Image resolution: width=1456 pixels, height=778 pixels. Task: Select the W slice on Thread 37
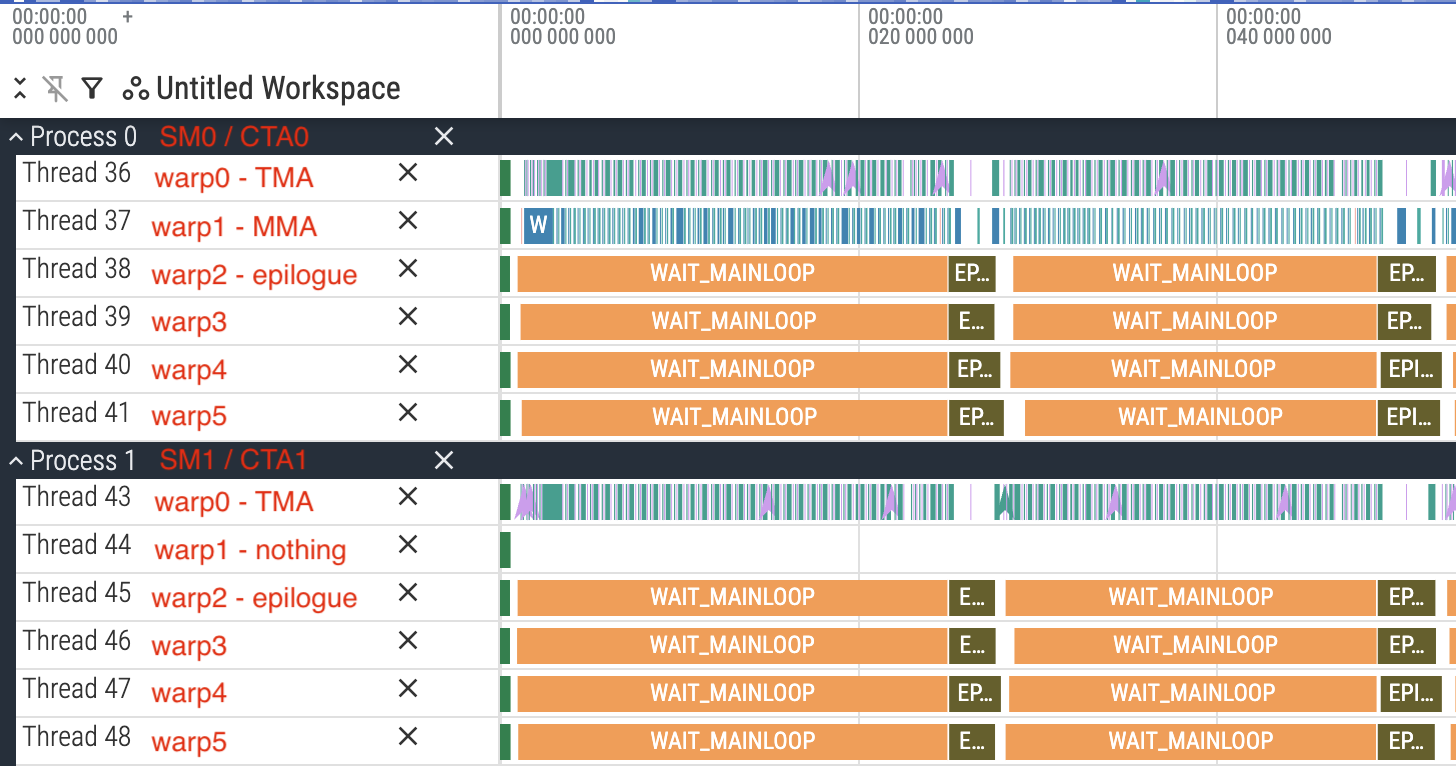click(538, 226)
